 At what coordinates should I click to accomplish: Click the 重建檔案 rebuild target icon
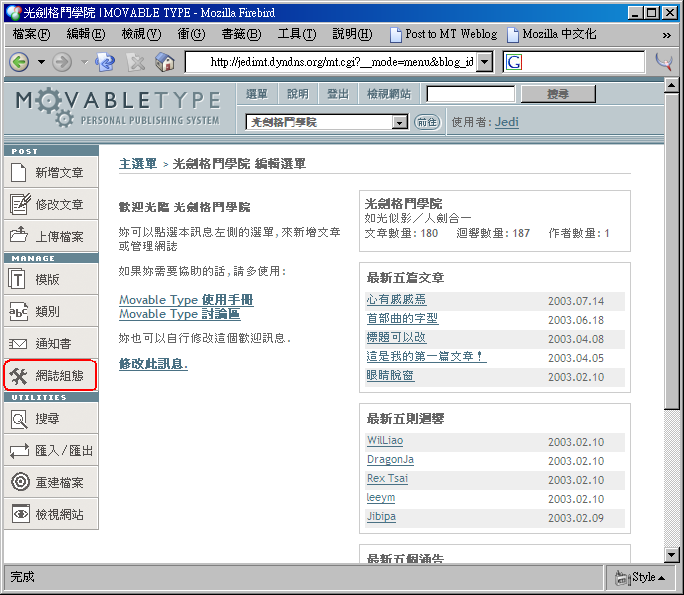[20, 482]
